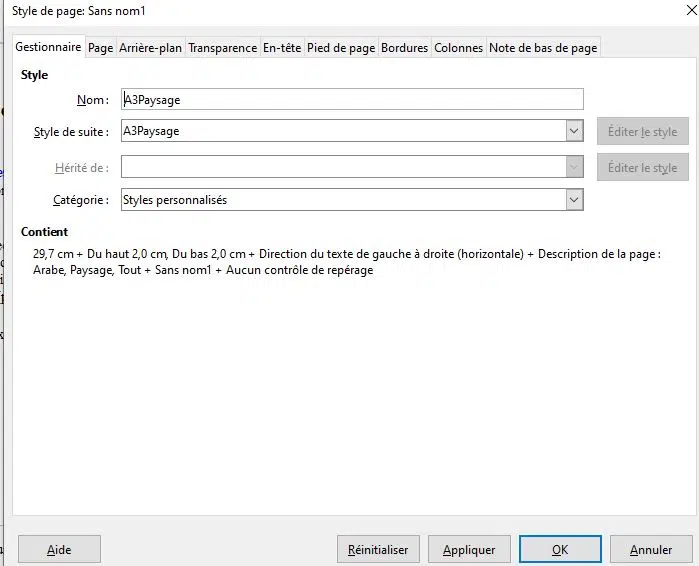This screenshot has height=566, width=699.
Task: Click the Styles personnalisés category field
Action: pyautogui.click(x=352, y=200)
